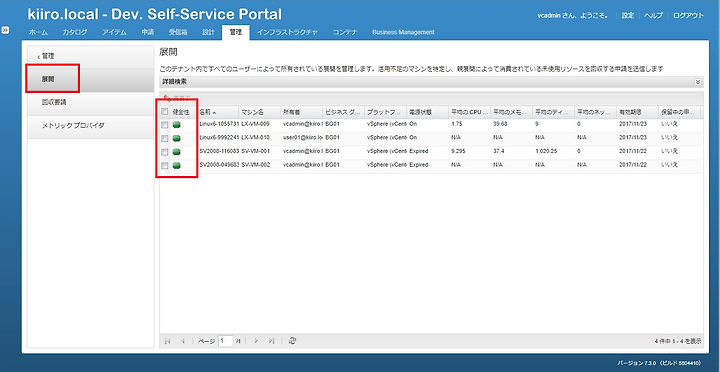Open the 受信箱 tab
The image size is (720, 372).
(x=178, y=32)
